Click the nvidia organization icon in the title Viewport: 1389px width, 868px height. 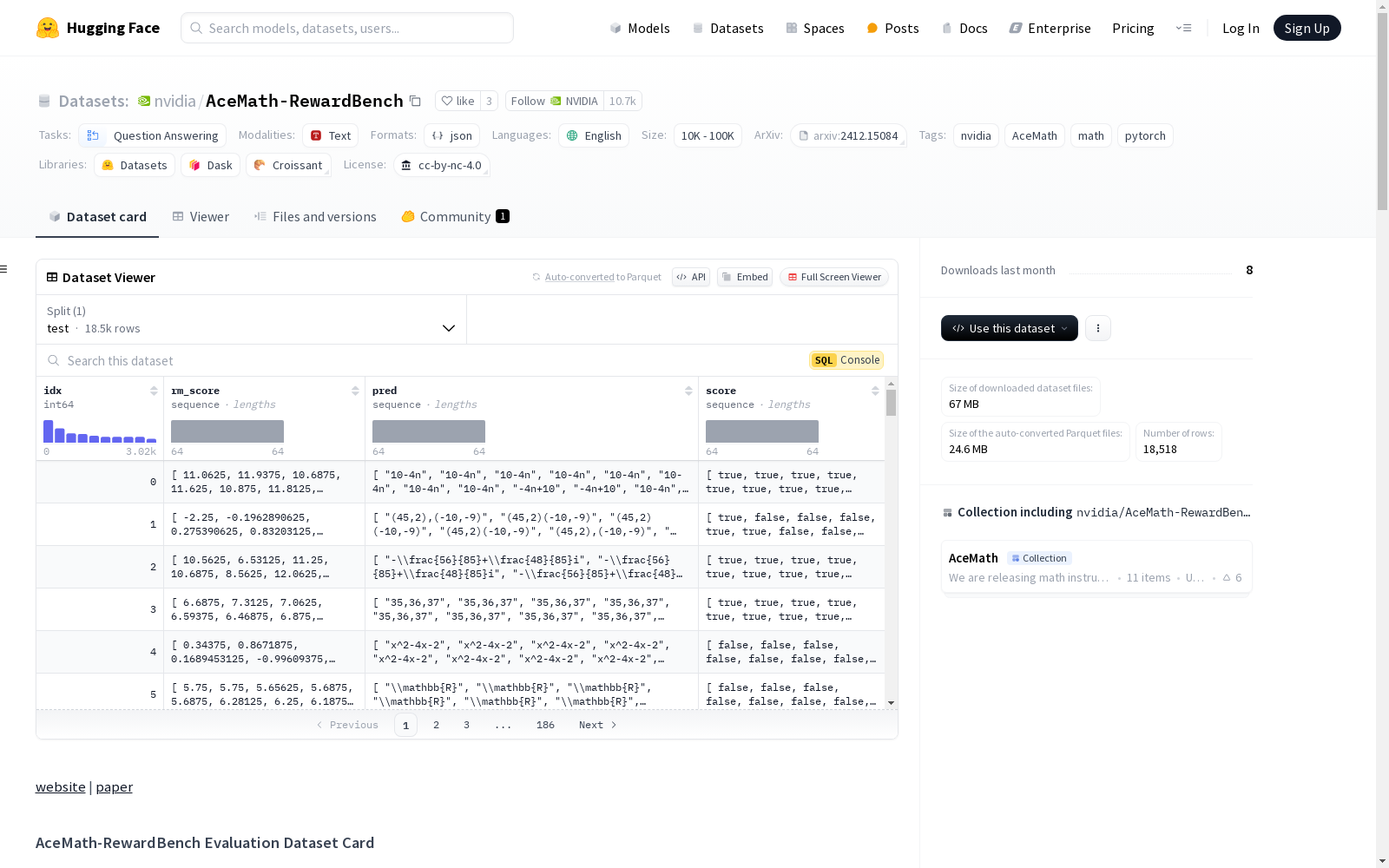[x=144, y=102]
